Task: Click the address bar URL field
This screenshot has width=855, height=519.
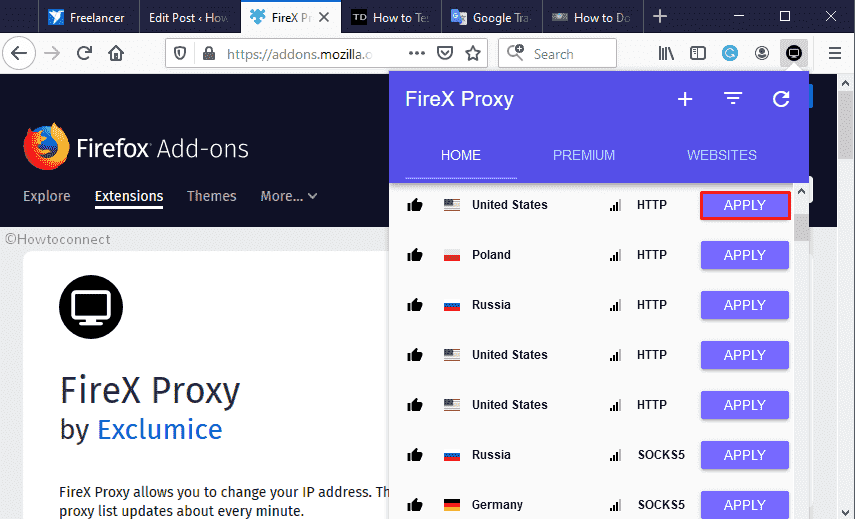Action: 300,54
